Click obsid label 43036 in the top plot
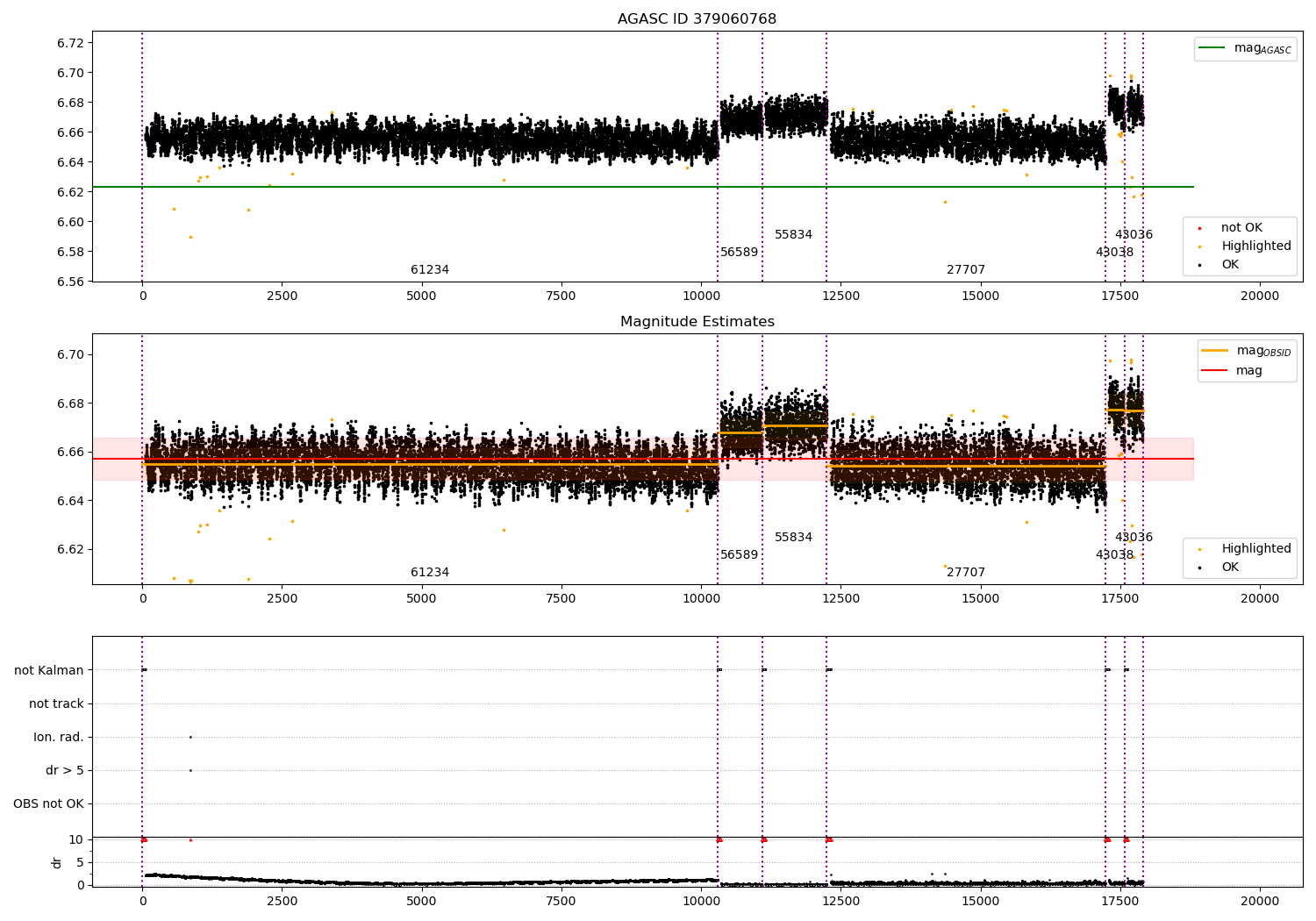 tap(1134, 235)
